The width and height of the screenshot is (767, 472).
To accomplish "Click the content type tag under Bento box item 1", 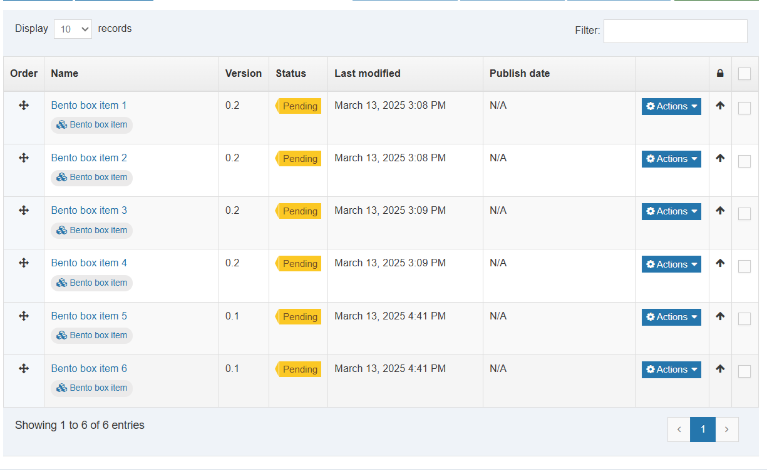I will pos(91,125).
